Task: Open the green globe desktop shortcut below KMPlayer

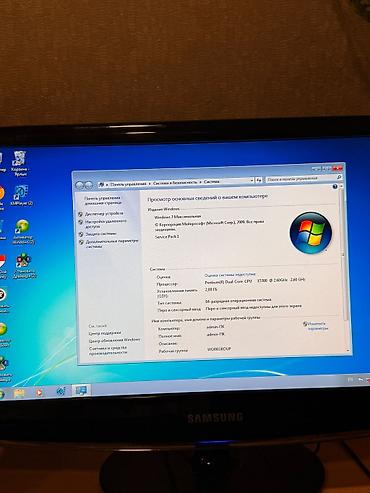Action: 22,232
